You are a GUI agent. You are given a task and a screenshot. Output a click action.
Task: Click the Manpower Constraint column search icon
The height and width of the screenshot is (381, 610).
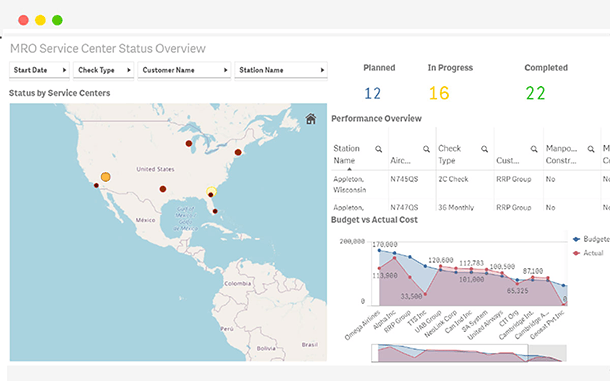pos(591,149)
